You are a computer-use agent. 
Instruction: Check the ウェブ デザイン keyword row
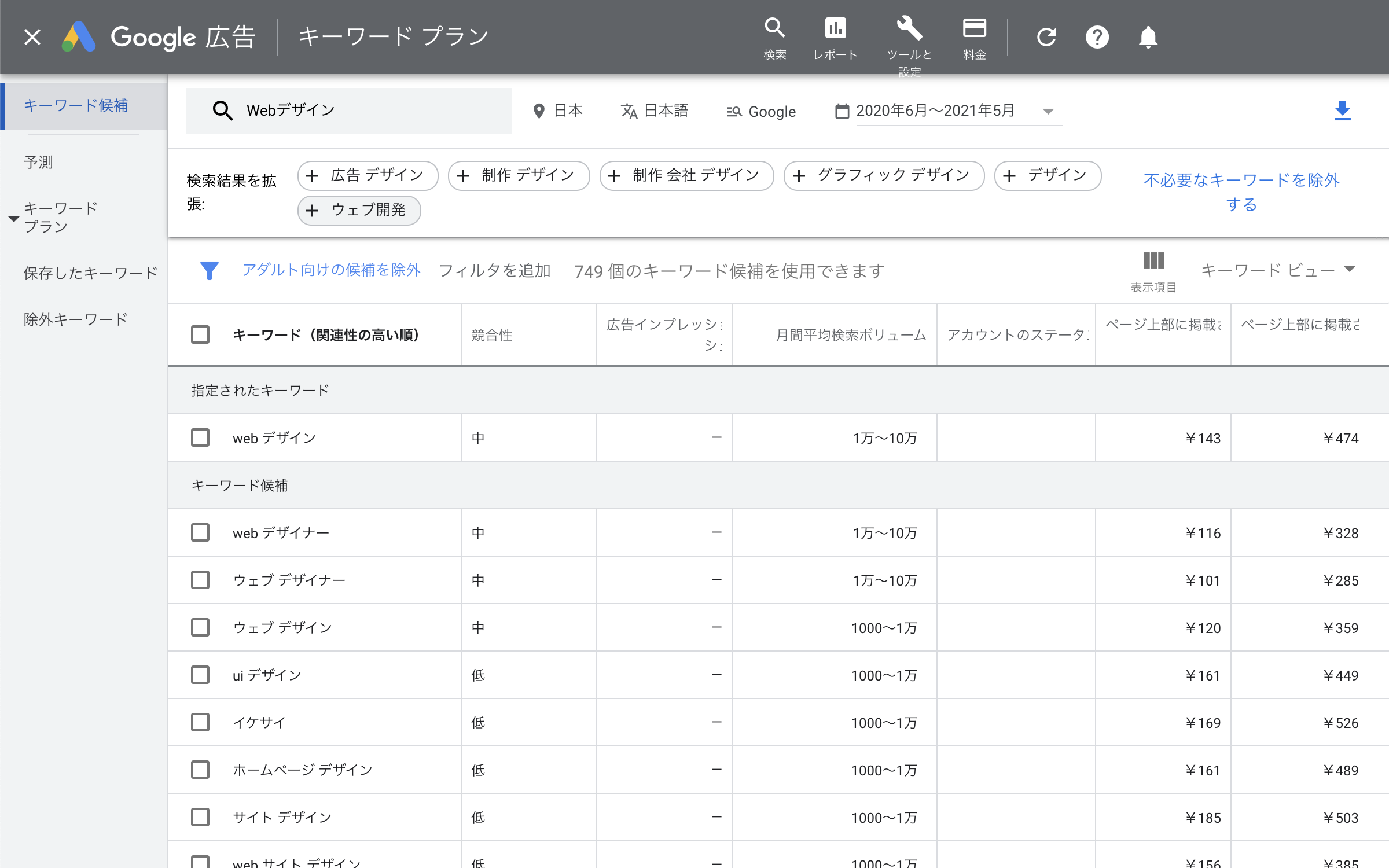(200, 627)
